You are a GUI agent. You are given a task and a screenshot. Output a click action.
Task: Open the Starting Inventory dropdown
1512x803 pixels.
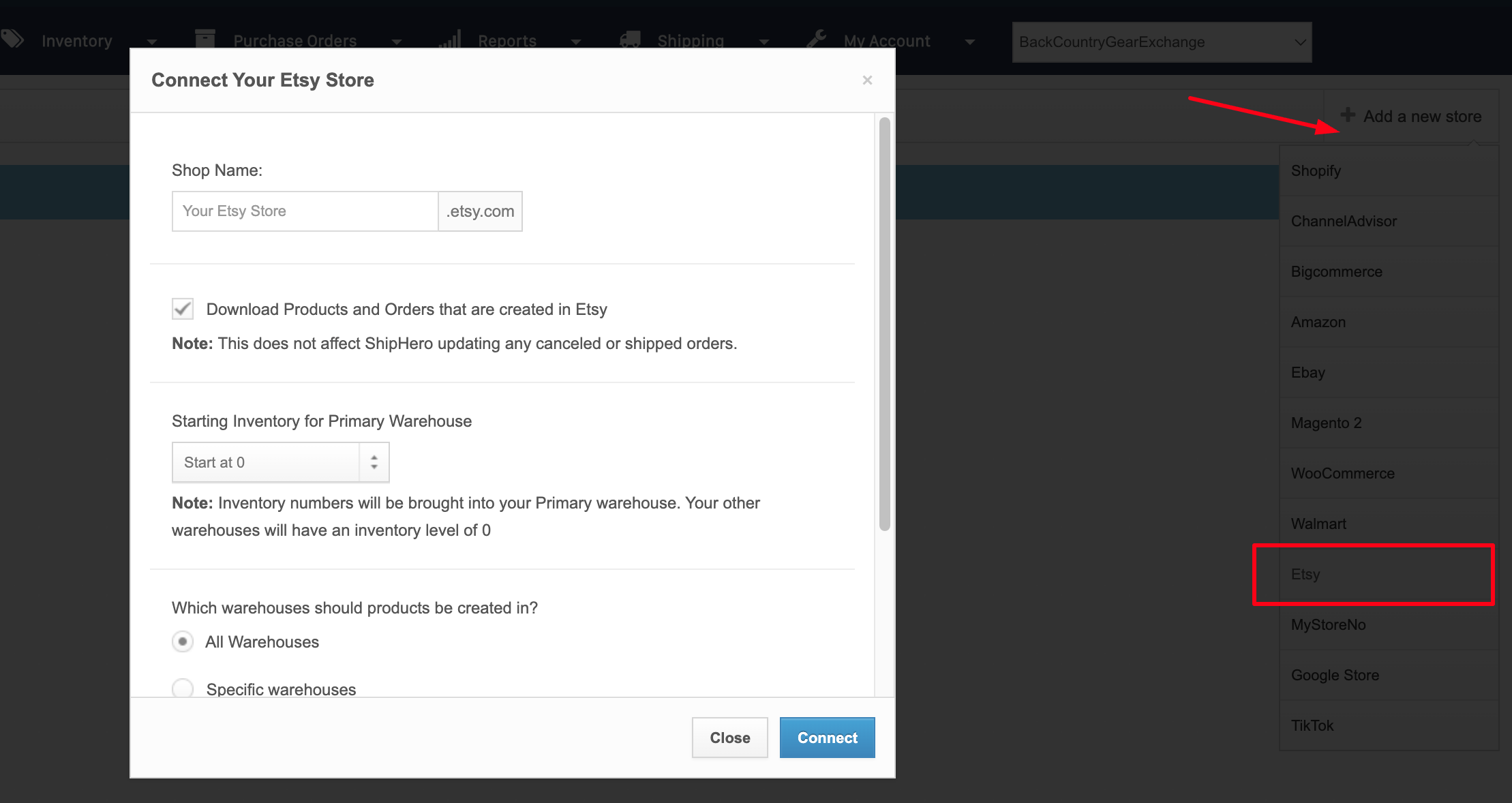(280, 462)
